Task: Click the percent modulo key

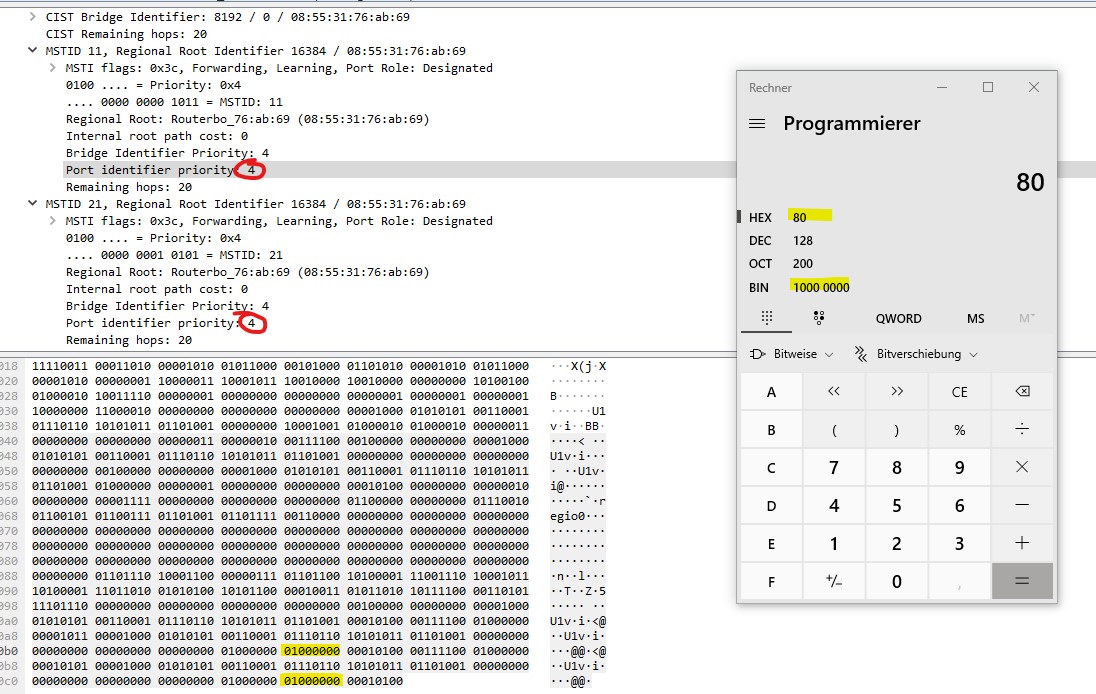Action: point(960,429)
